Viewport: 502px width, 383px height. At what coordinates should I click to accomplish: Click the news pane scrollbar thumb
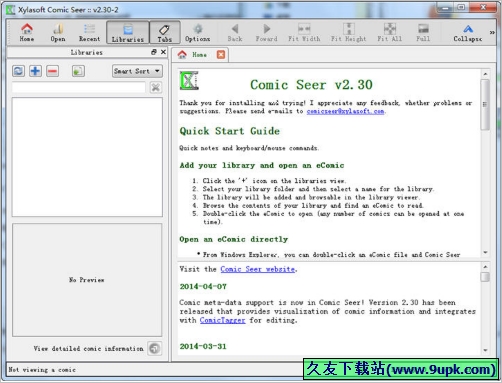485,277
